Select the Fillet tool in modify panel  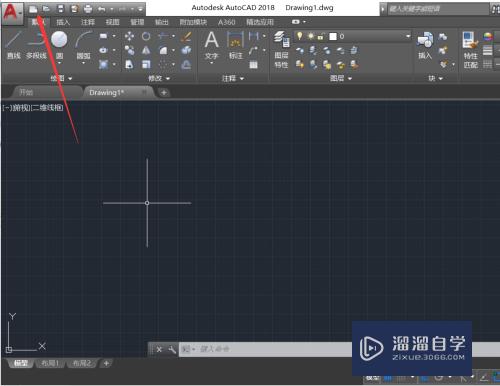[163, 50]
